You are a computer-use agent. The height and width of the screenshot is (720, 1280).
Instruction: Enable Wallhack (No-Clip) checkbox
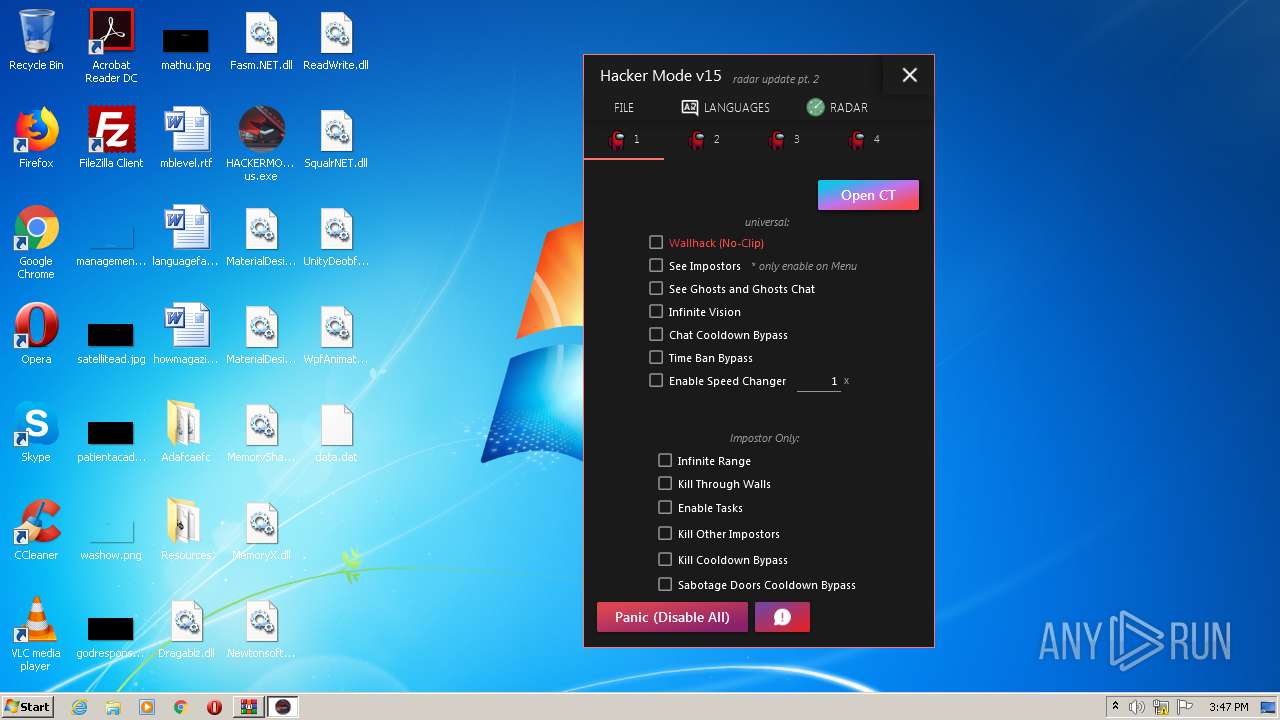[x=656, y=242]
